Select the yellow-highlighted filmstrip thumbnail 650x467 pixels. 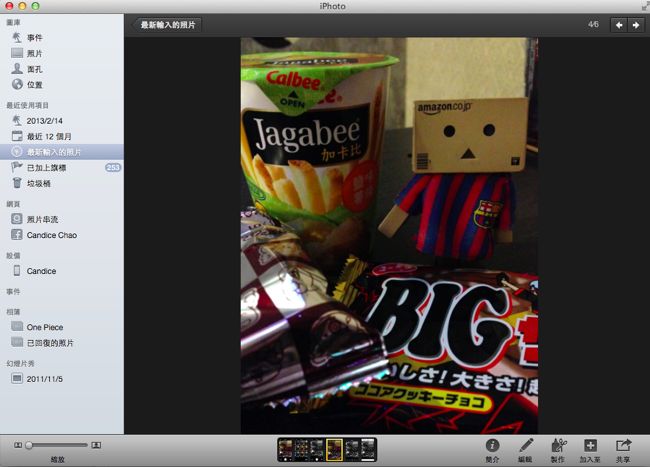335,450
